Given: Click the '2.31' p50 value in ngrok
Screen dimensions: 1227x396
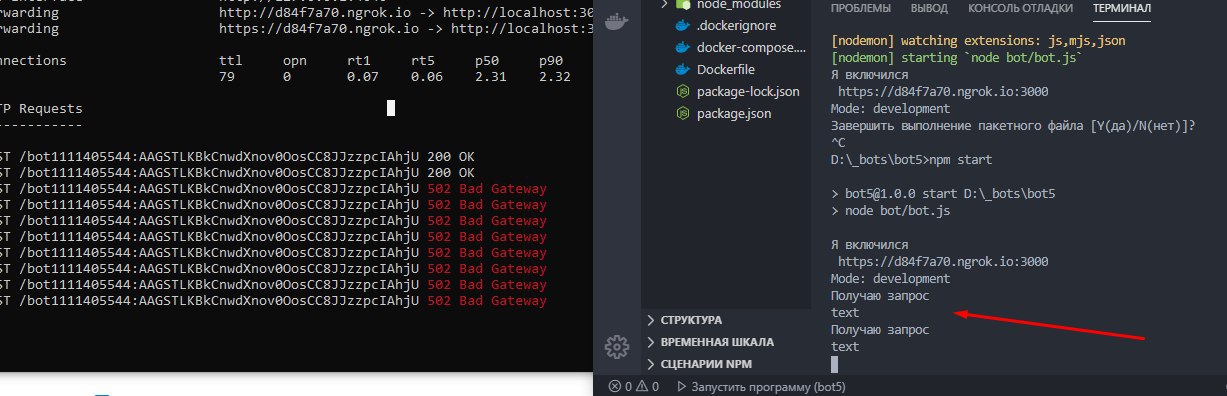Looking at the screenshot, I should point(490,77).
